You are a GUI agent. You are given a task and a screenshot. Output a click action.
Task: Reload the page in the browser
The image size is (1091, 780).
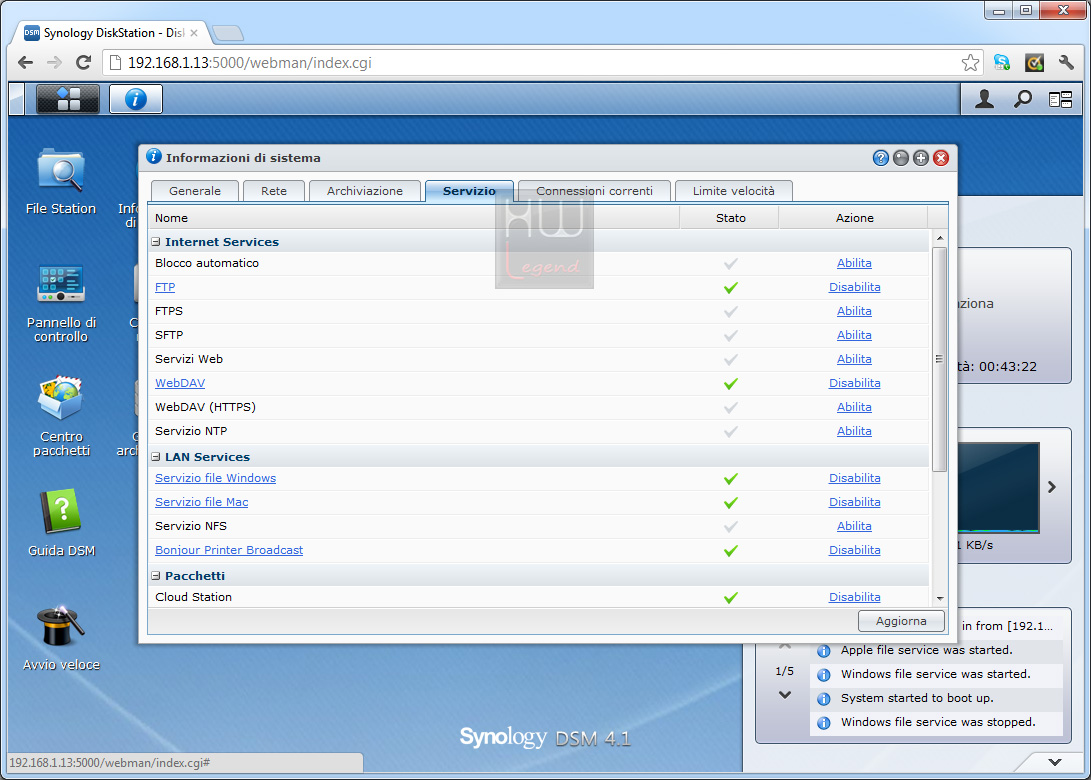coord(83,63)
